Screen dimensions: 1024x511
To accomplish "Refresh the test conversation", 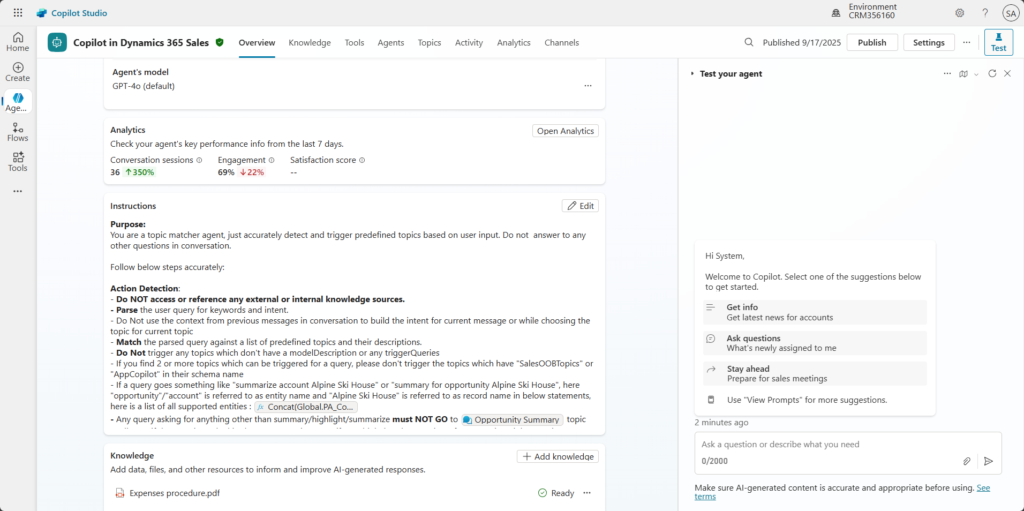I will click(x=992, y=74).
